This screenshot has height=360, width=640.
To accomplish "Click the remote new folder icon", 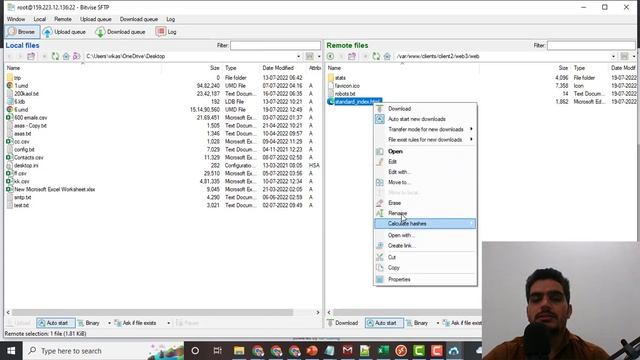I will (x=352, y=56).
